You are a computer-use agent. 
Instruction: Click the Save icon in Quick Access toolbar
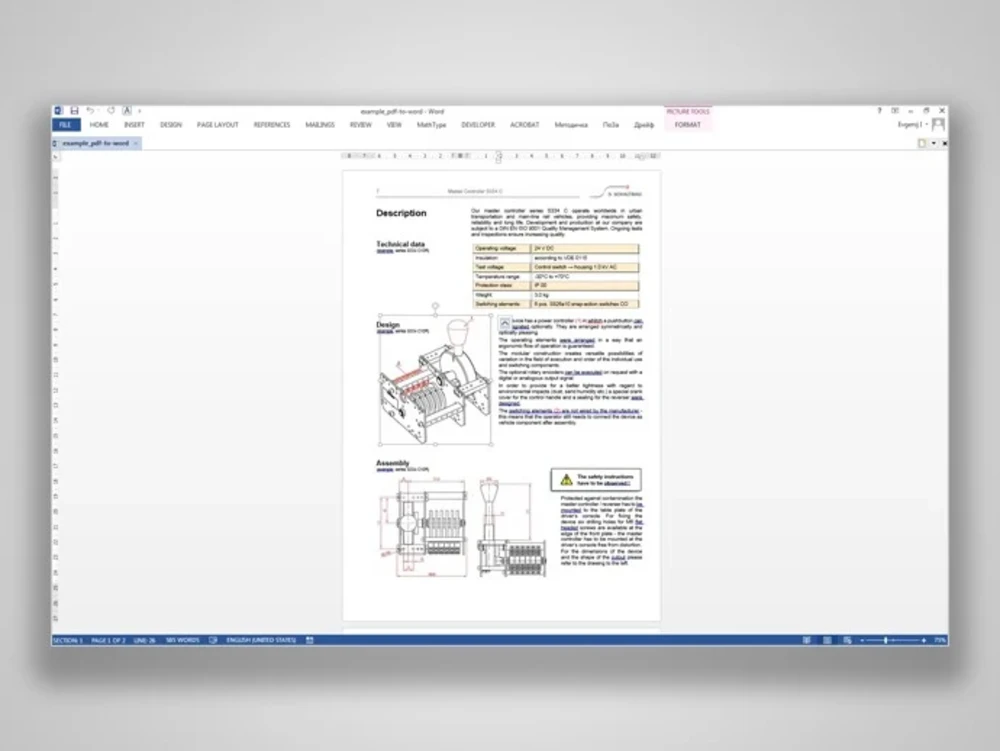click(x=75, y=111)
